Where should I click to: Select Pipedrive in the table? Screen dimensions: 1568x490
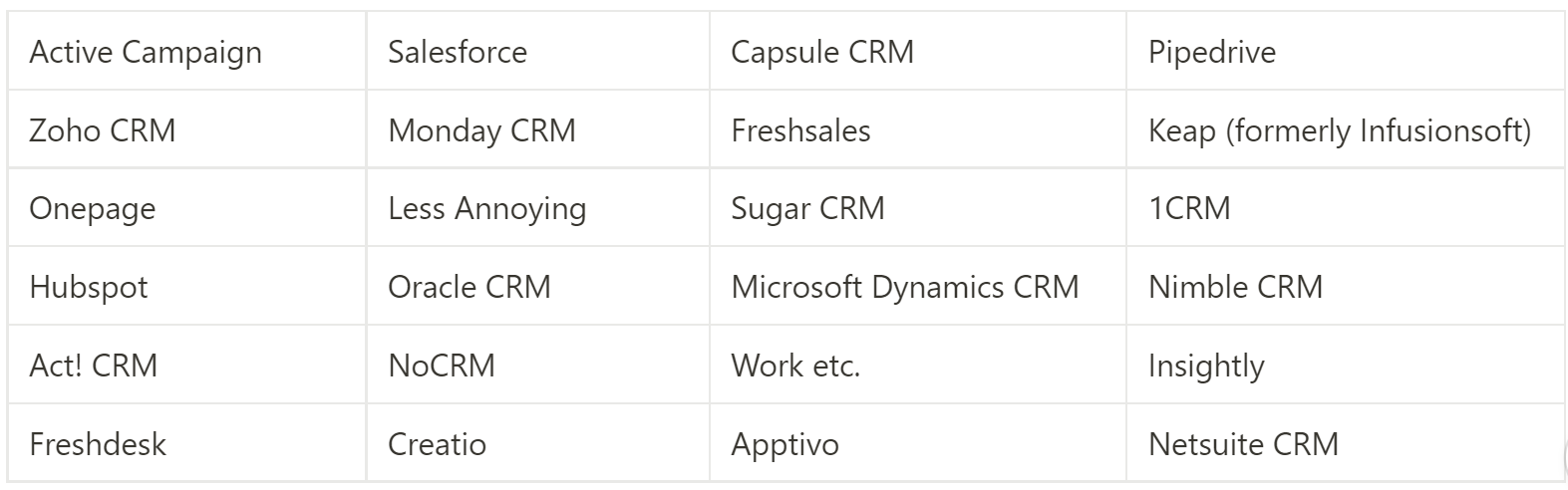[x=1211, y=53]
